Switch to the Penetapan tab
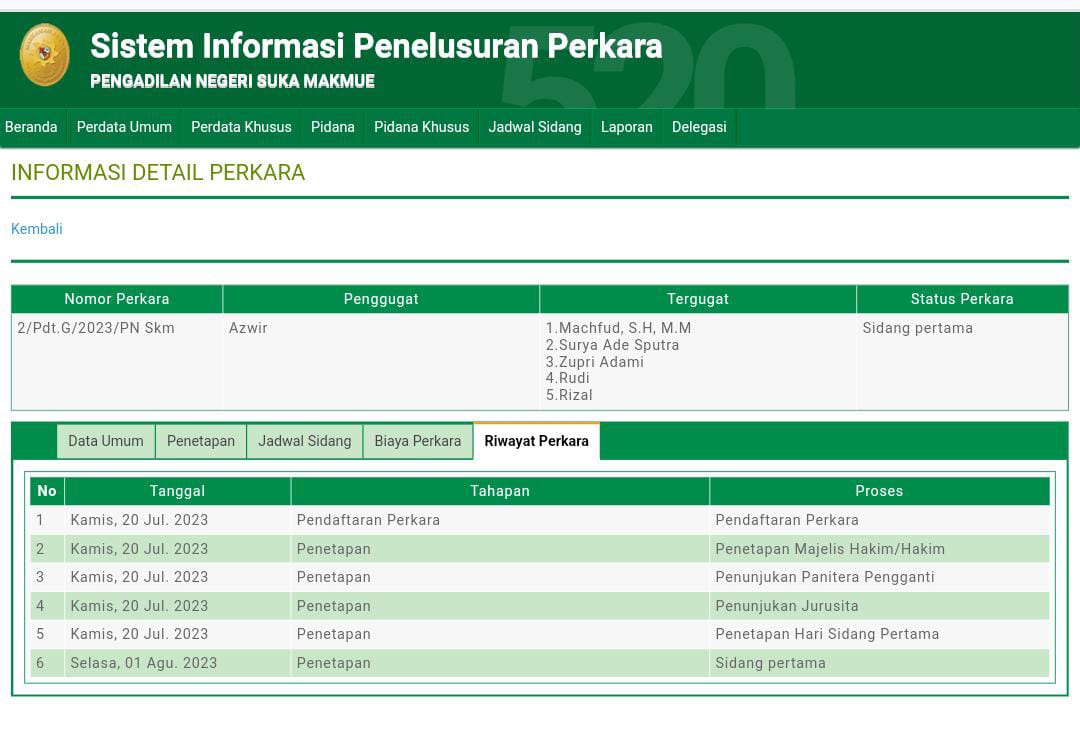This screenshot has height=730, width=1080. 201,441
